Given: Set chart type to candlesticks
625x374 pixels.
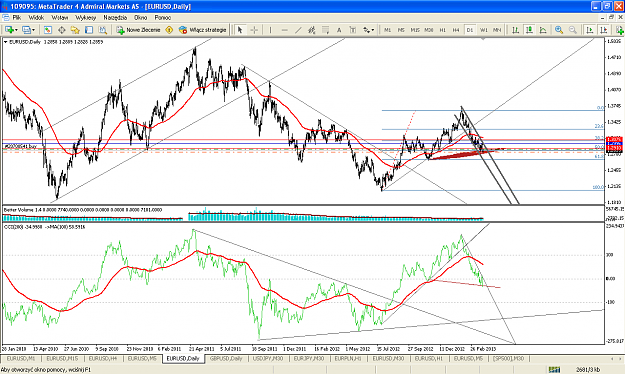Looking at the screenshot, I should (x=529, y=30).
